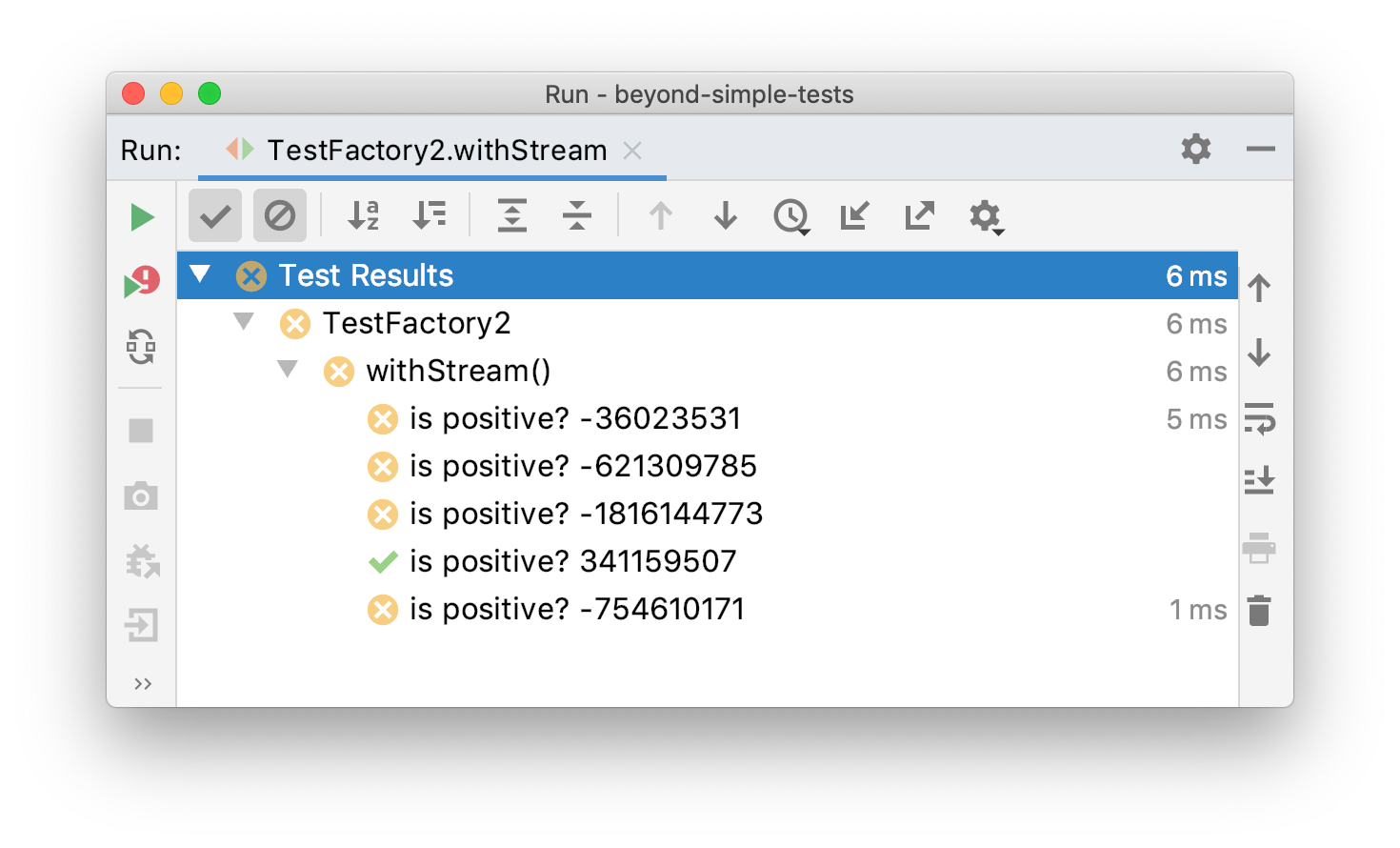
Task: Select passed test 341159507
Action: pos(572,561)
